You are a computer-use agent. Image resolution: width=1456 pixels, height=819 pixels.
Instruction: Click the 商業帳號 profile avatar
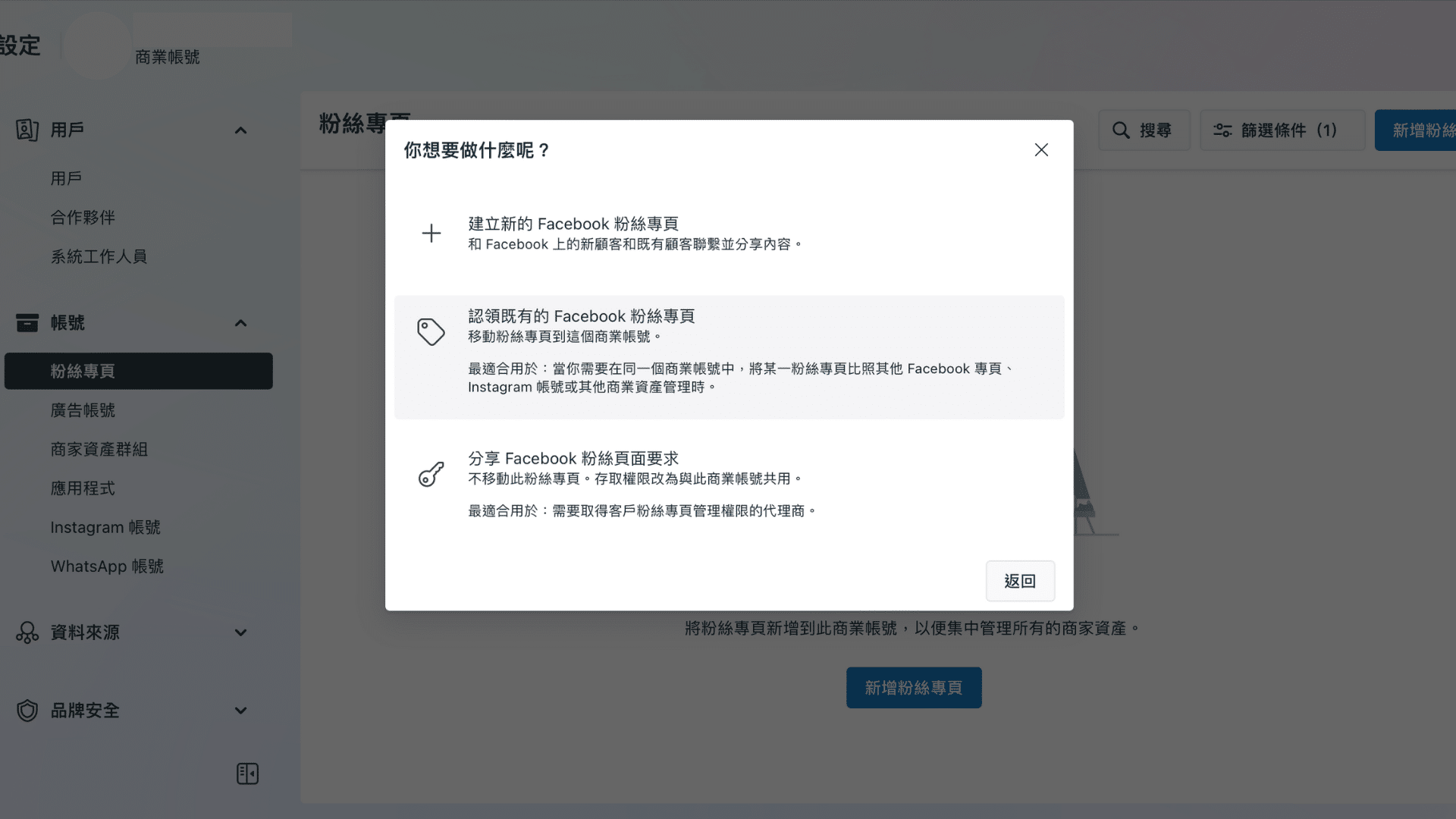97,45
